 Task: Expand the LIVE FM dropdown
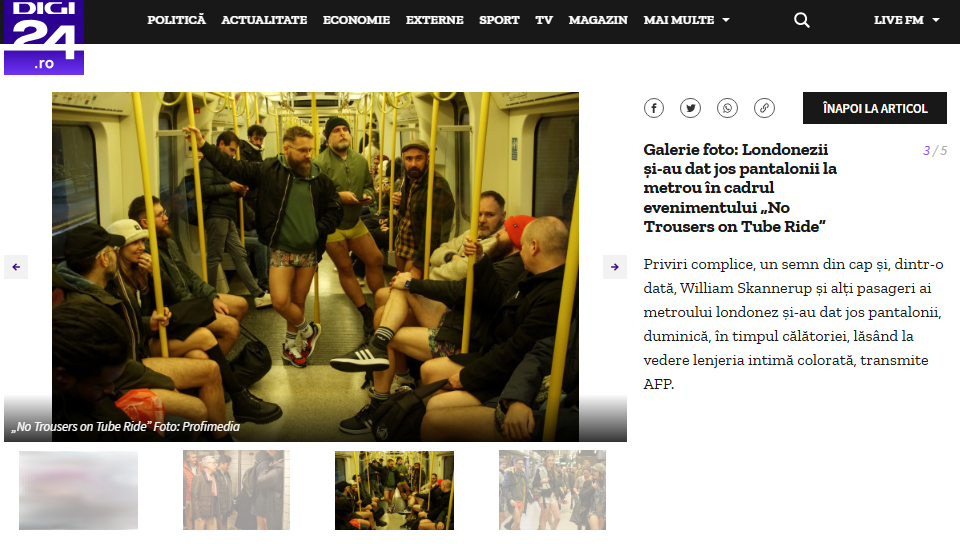pyautogui.click(x=907, y=20)
